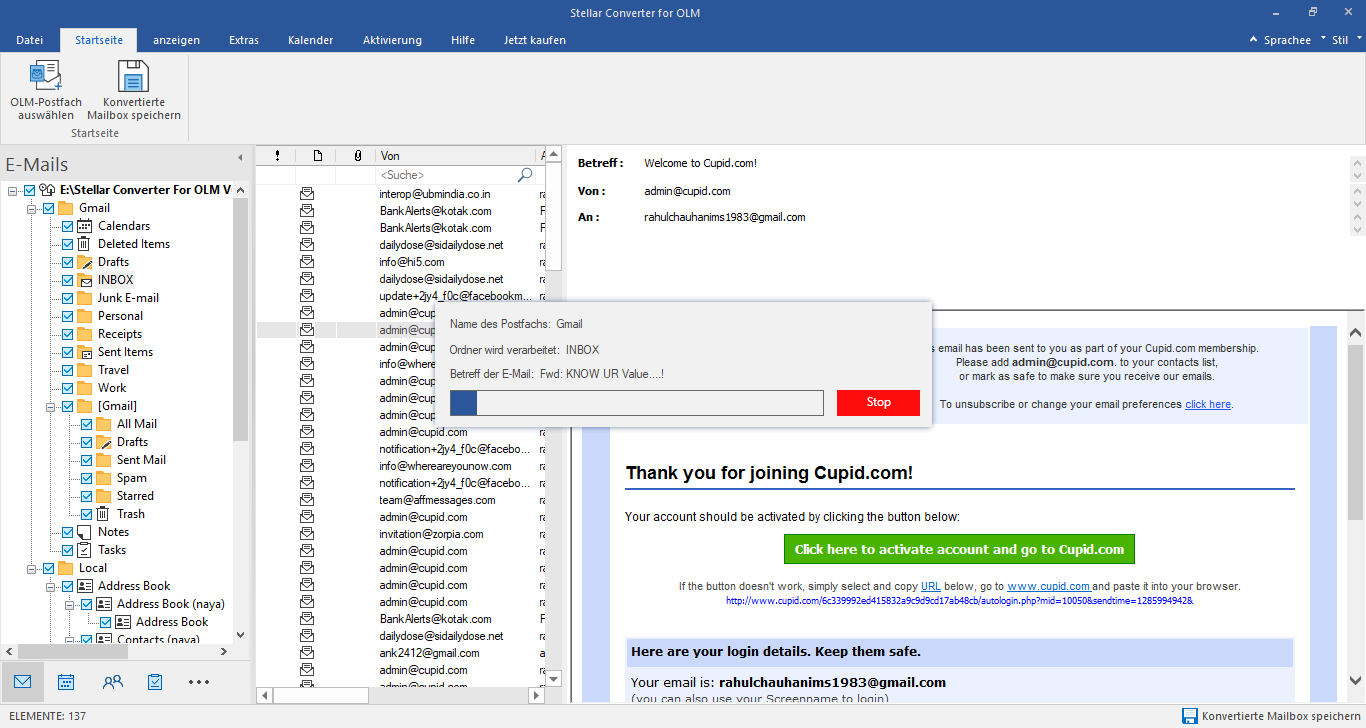This screenshot has height=728, width=1366.
Task: Open the tasks icon in bottom navigation
Action: (155, 682)
